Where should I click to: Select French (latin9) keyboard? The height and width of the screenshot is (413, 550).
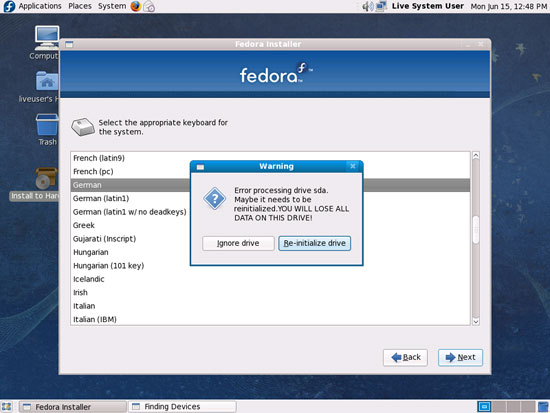[x=270, y=158]
